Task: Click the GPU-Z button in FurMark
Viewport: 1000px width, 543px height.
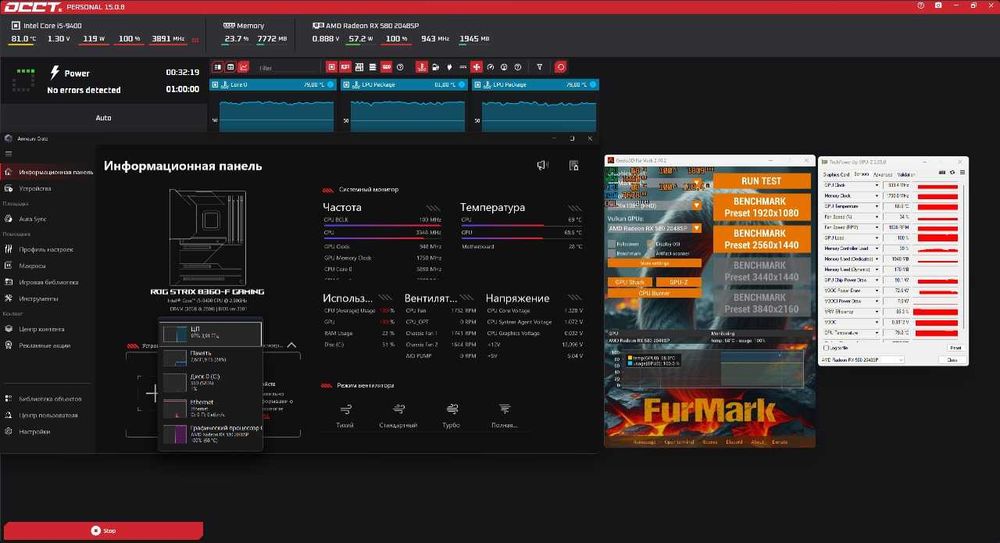Action: point(678,282)
